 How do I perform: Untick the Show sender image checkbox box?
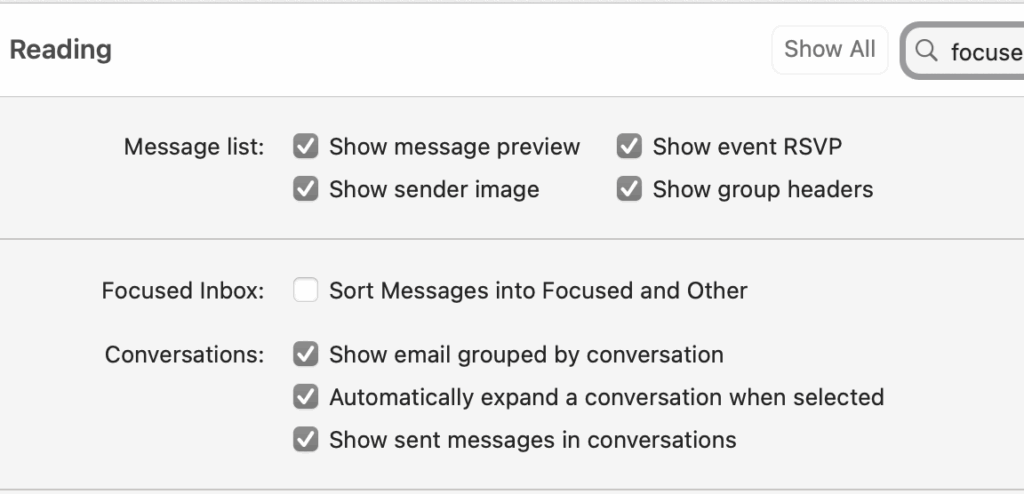(x=306, y=189)
